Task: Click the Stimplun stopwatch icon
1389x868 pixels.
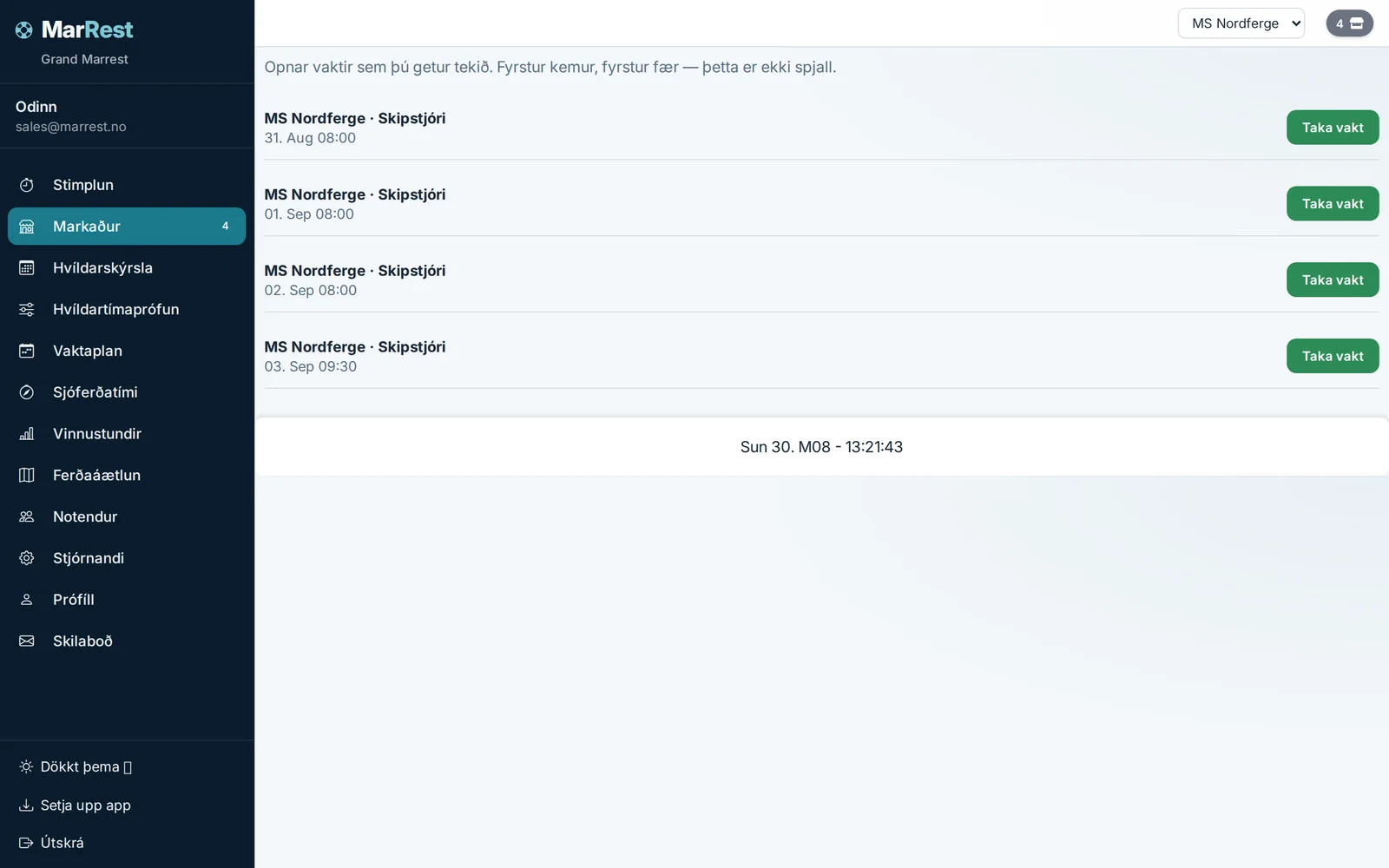Action: click(x=27, y=185)
